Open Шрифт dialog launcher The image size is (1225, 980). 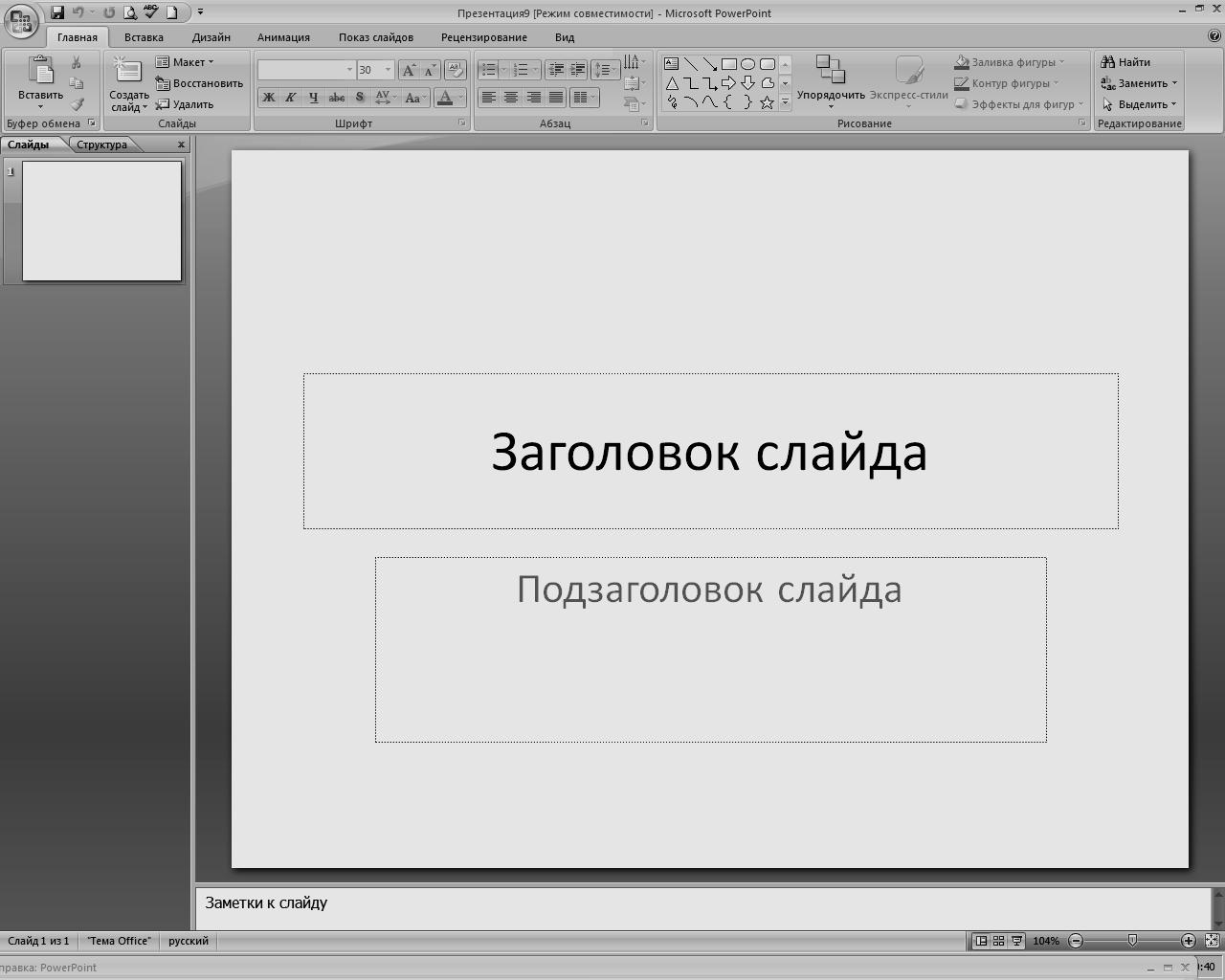coord(461,123)
